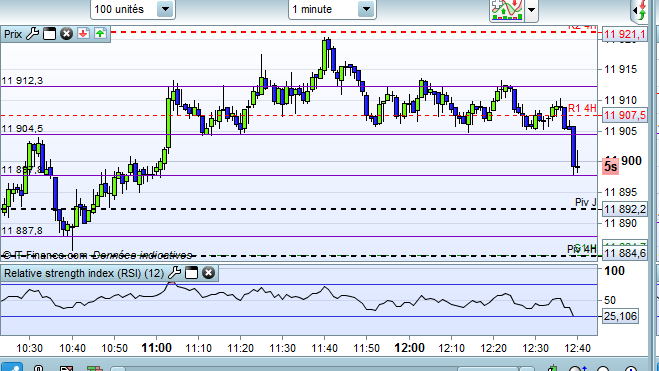Maximize the RSI indicator panel

pyautogui.click(x=191, y=273)
